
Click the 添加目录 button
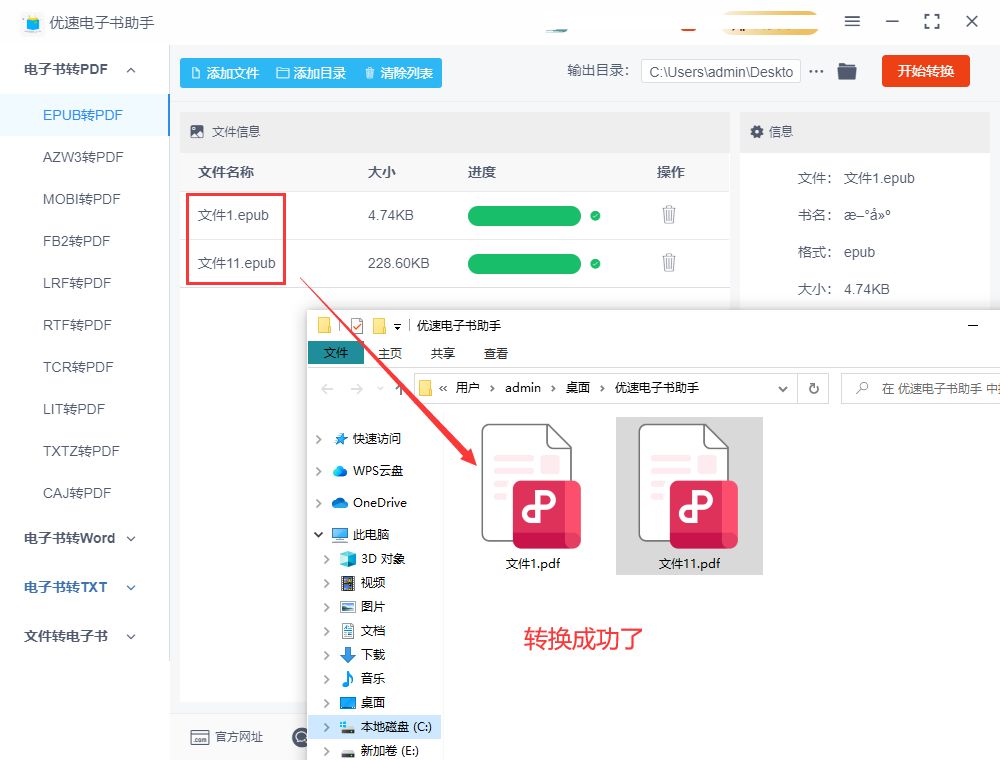(x=311, y=73)
